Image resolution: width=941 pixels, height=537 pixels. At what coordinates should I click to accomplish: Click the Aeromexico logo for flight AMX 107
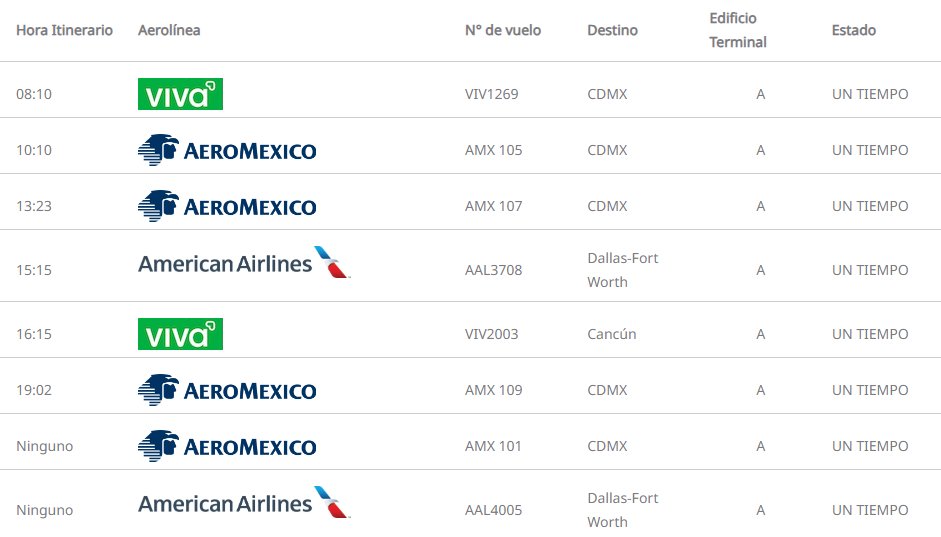227,206
